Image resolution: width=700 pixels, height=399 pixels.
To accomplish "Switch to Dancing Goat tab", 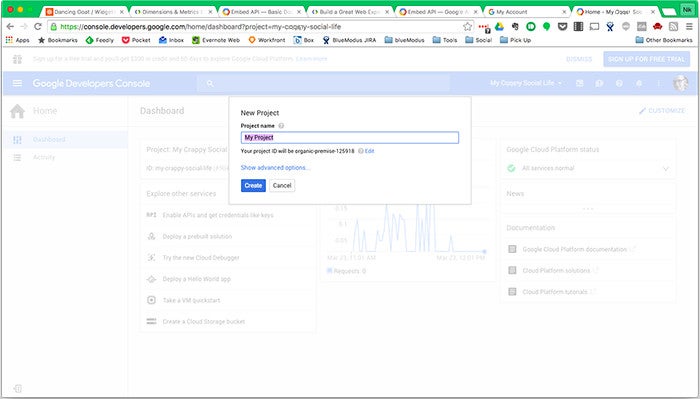I will pos(84,12).
